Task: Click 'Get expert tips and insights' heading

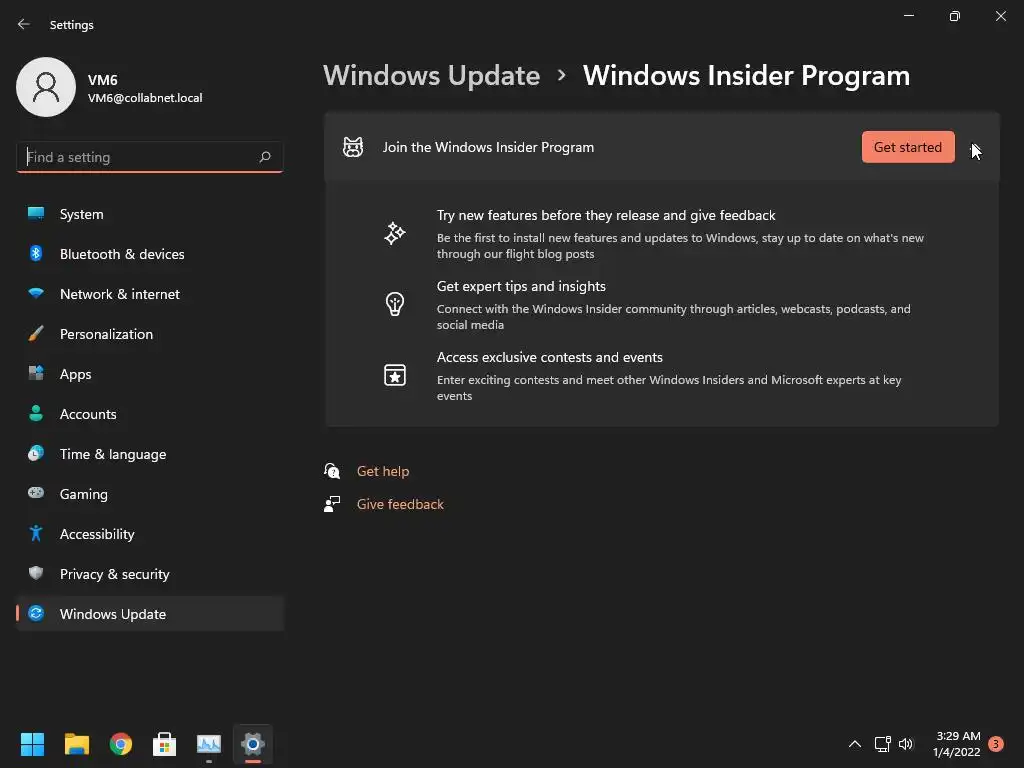Action: [x=521, y=286]
